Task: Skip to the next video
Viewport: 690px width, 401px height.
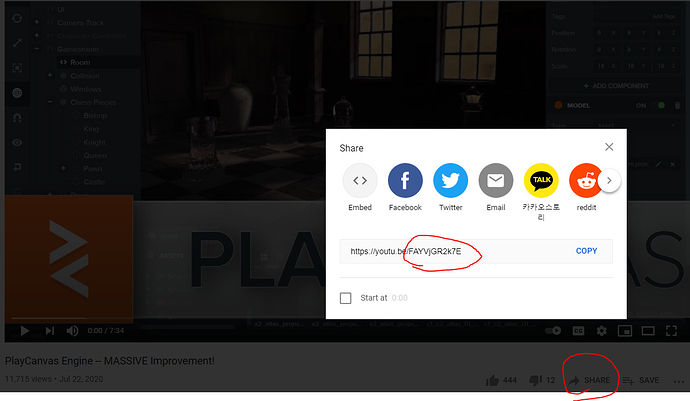Action: pos(48,330)
